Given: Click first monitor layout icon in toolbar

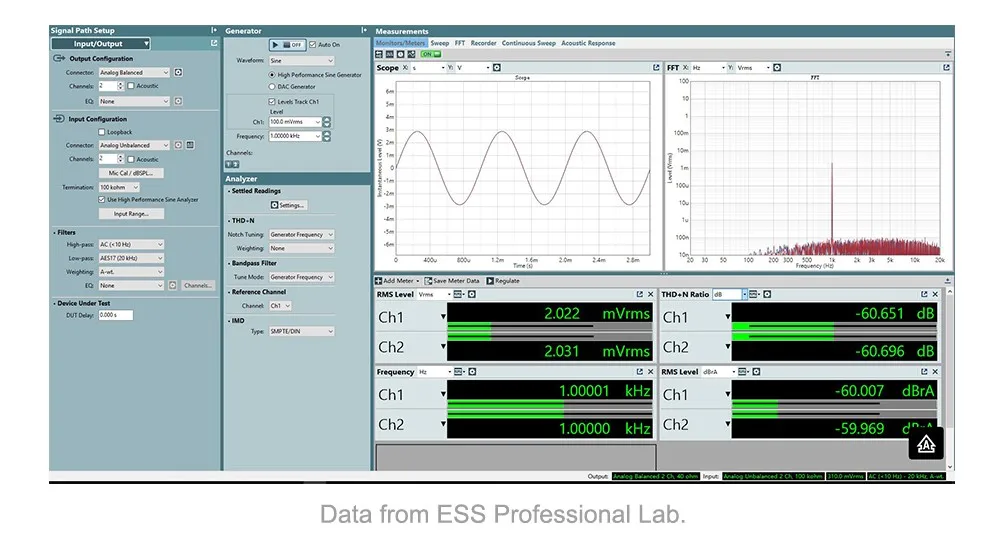Looking at the screenshot, I should click(379, 54).
